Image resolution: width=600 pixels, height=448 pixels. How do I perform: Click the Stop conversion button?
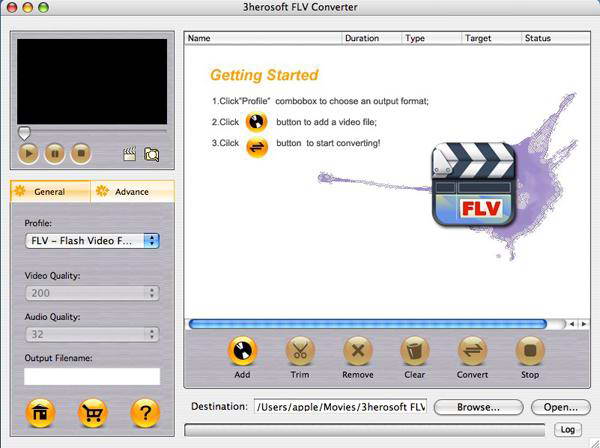click(530, 350)
